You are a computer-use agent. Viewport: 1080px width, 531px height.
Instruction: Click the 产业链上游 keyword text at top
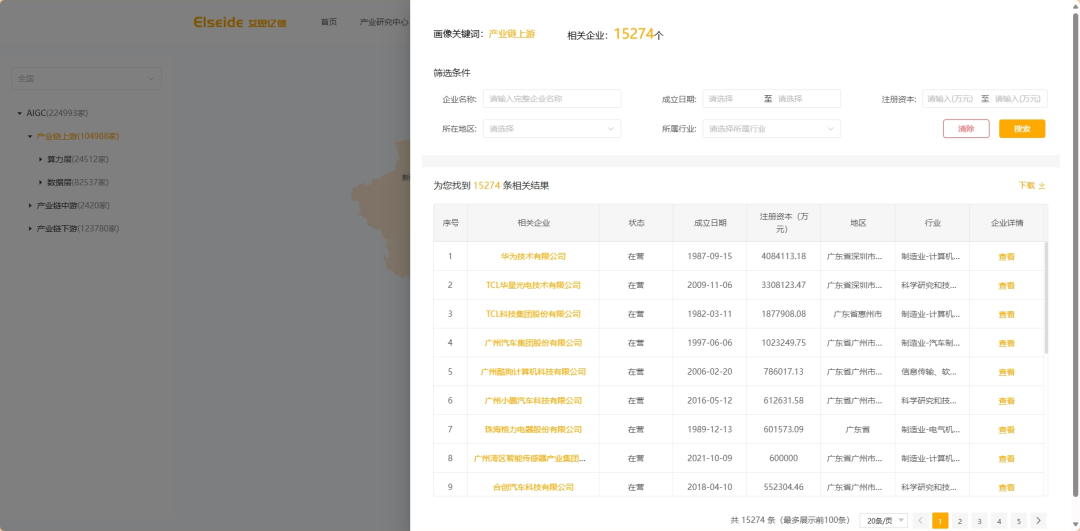[x=512, y=34]
